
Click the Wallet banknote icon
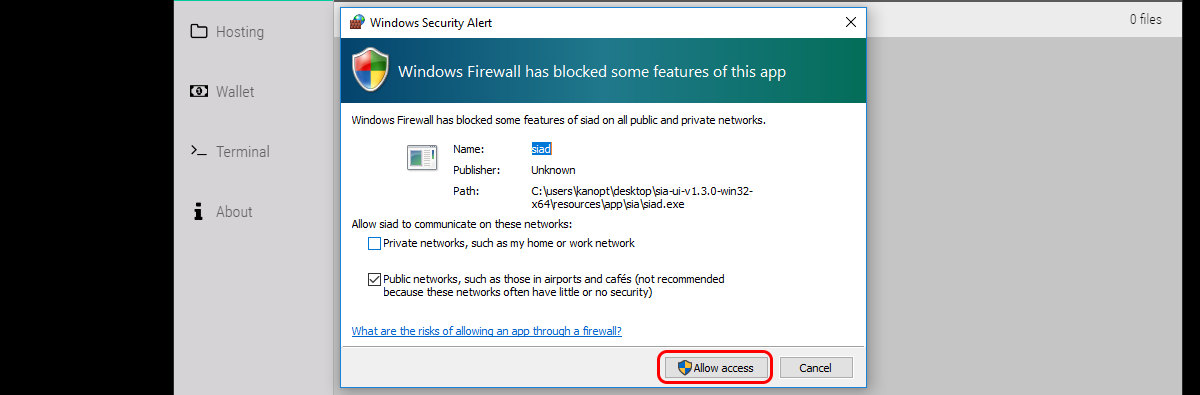[199, 91]
